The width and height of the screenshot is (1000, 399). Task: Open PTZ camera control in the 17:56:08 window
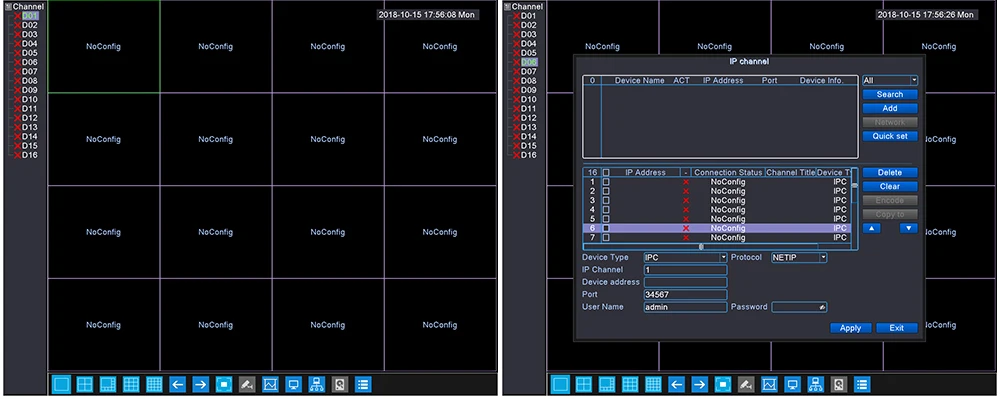247,384
